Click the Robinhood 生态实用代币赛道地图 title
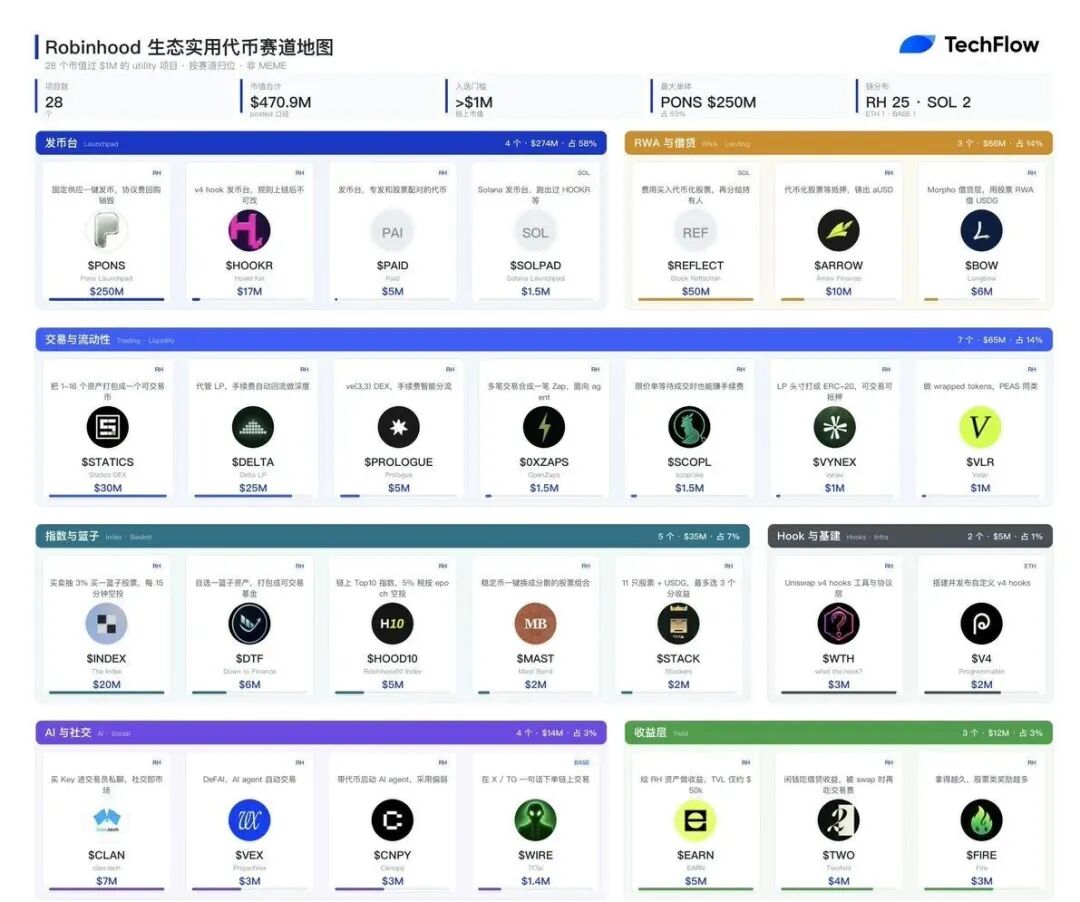 click(x=189, y=47)
